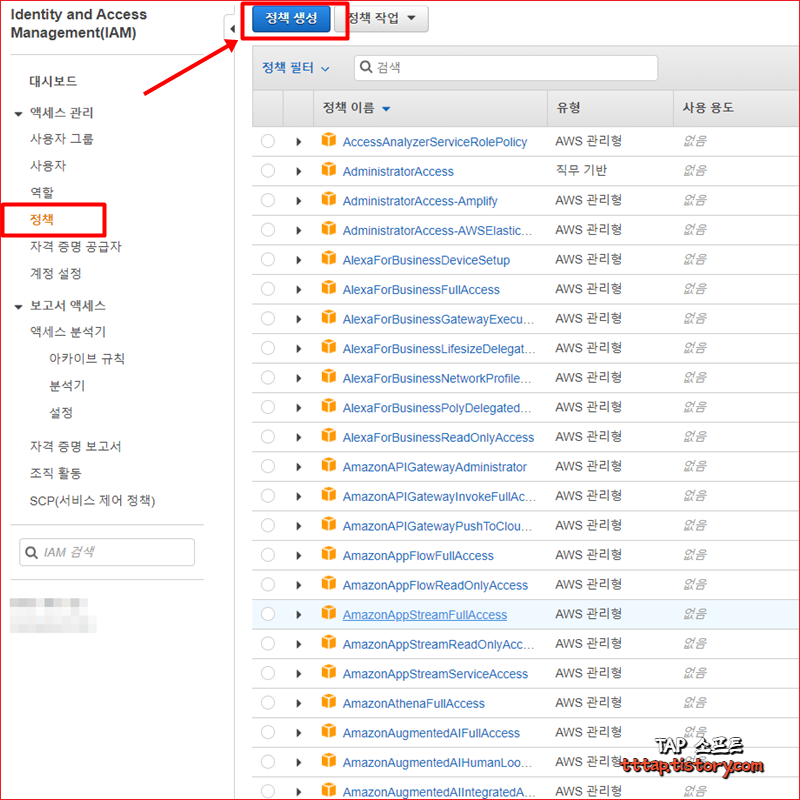Click the AlexaForBusinessPolyDelegated policy box icon
Image resolution: width=800 pixels, height=800 pixels.
[x=329, y=406]
